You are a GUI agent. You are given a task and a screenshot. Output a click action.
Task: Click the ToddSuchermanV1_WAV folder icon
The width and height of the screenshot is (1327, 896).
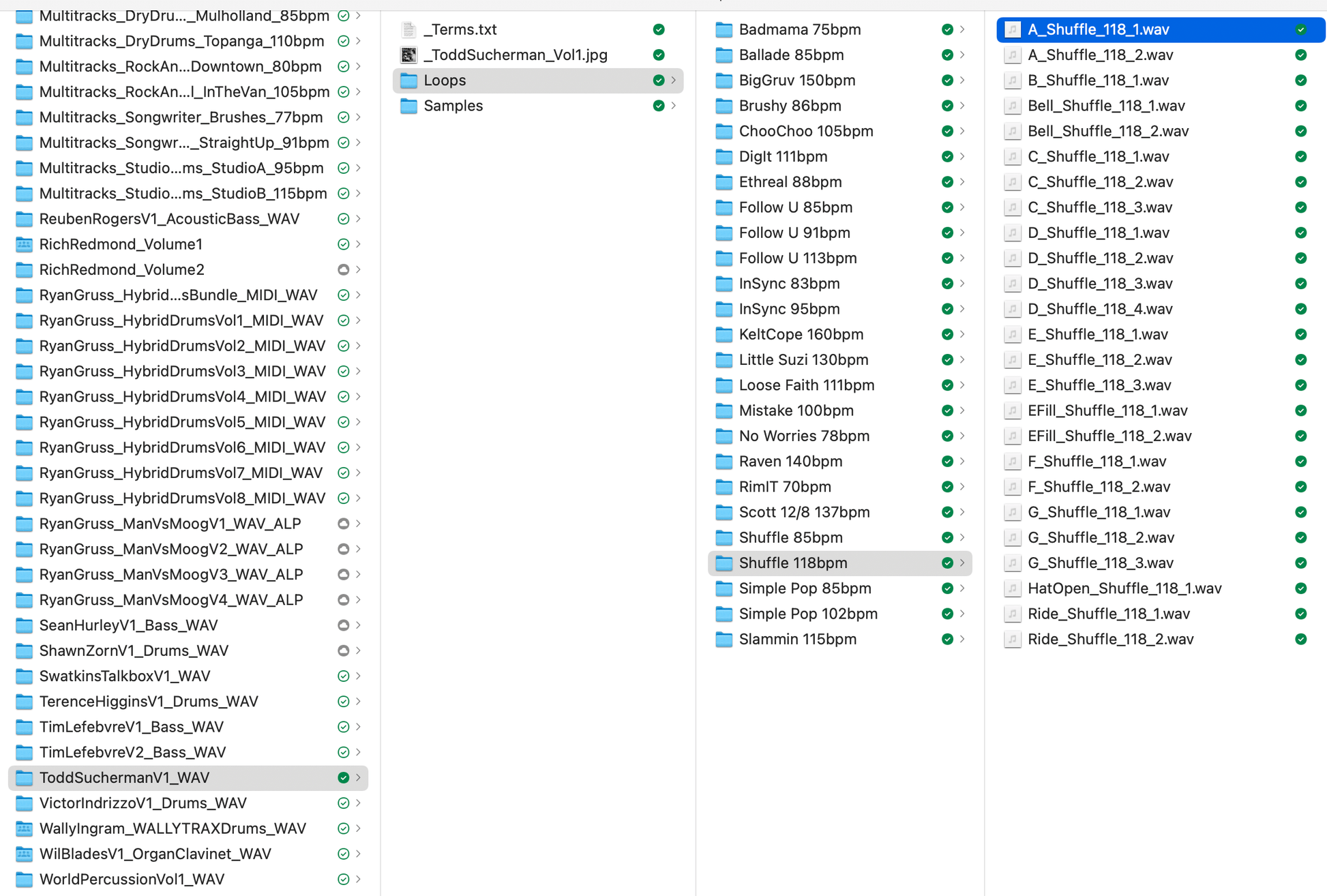point(24,777)
